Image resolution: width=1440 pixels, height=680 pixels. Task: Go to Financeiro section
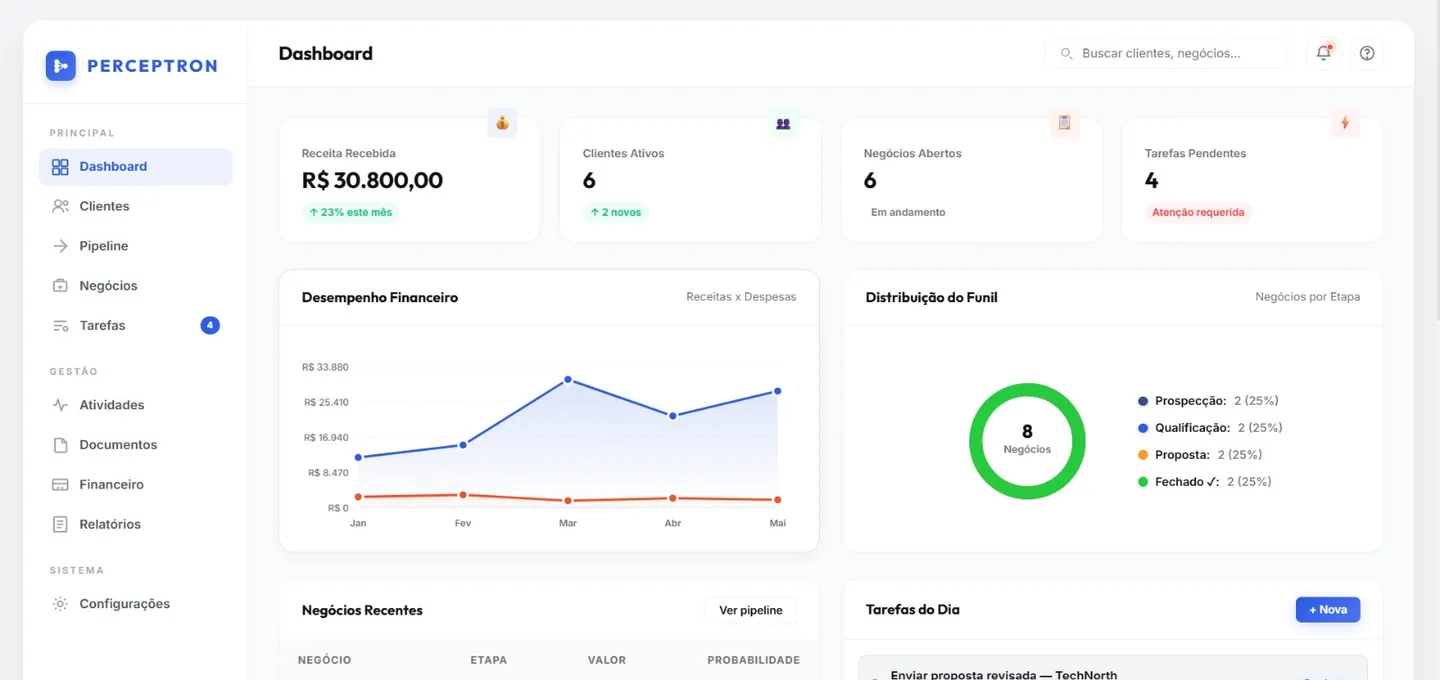pyautogui.click(x=135, y=484)
